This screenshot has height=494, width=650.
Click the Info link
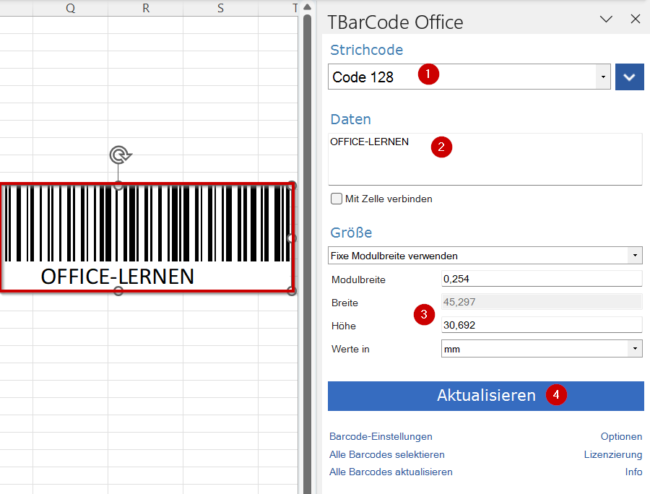[x=633, y=472]
